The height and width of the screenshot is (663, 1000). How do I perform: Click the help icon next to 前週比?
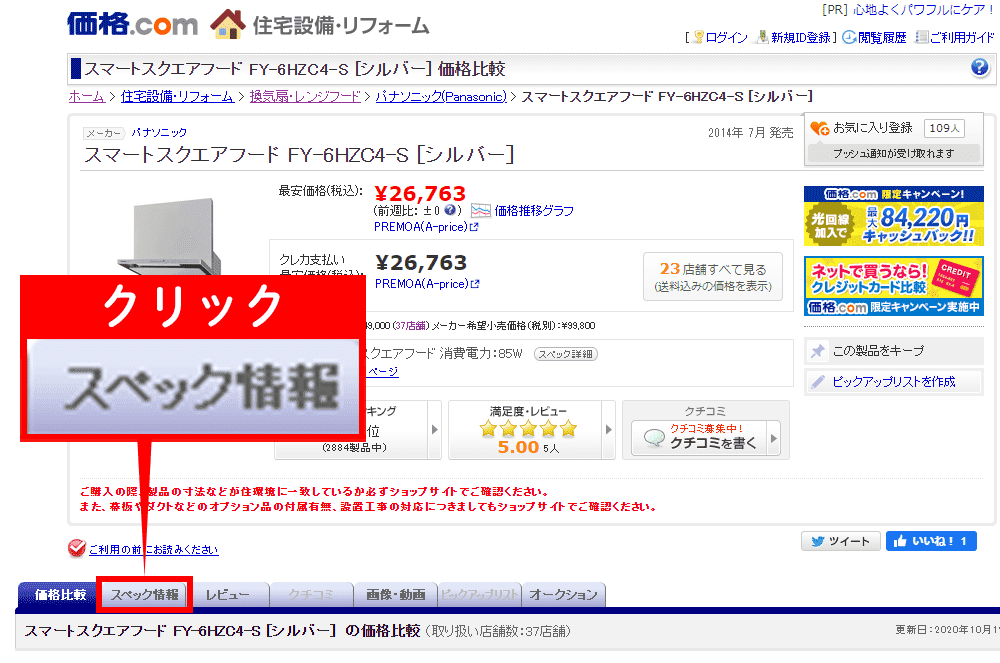pyautogui.click(x=450, y=210)
